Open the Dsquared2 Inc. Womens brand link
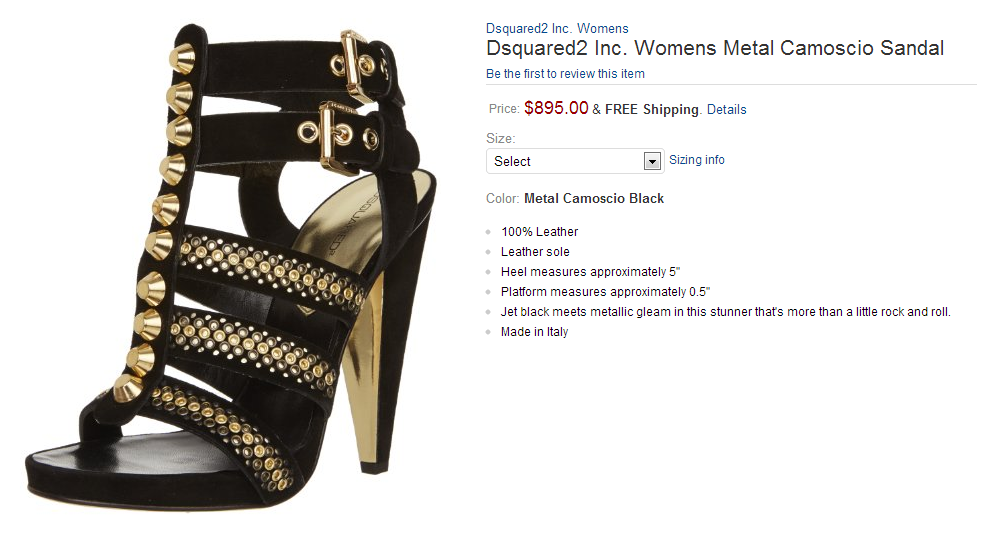 tap(557, 28)
